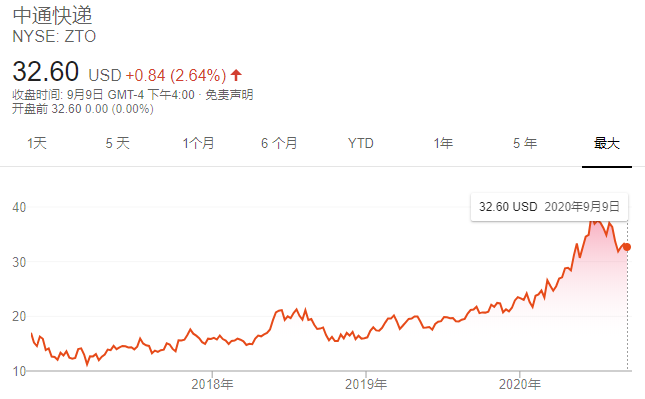The image size is (645, 399).
Task: Show the 6 个月 chart range
Action: click(279, 143)
